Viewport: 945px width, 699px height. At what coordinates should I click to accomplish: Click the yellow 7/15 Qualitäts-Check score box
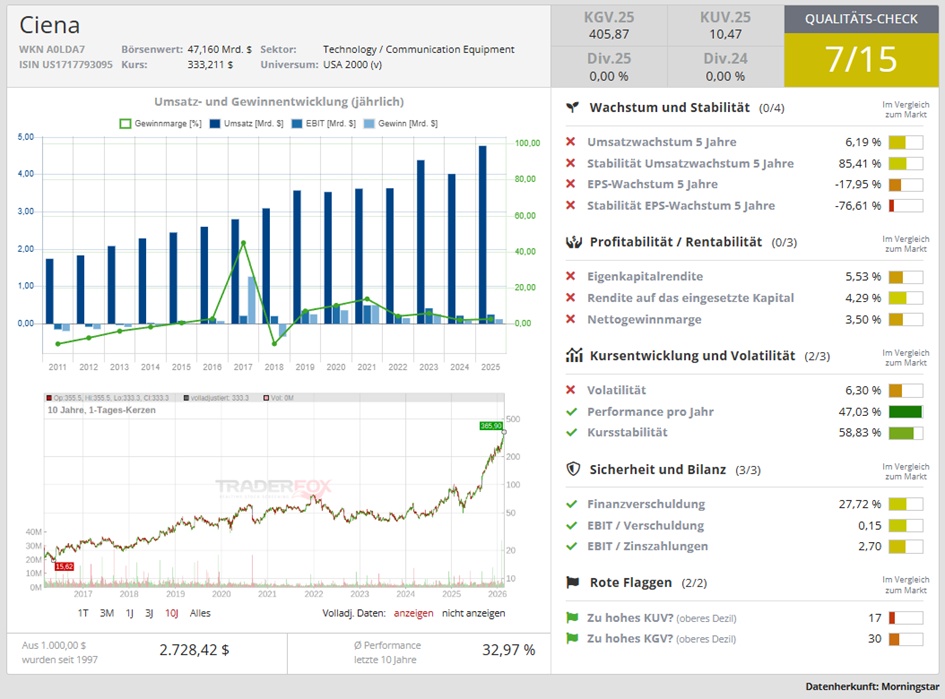pos(863,60)
